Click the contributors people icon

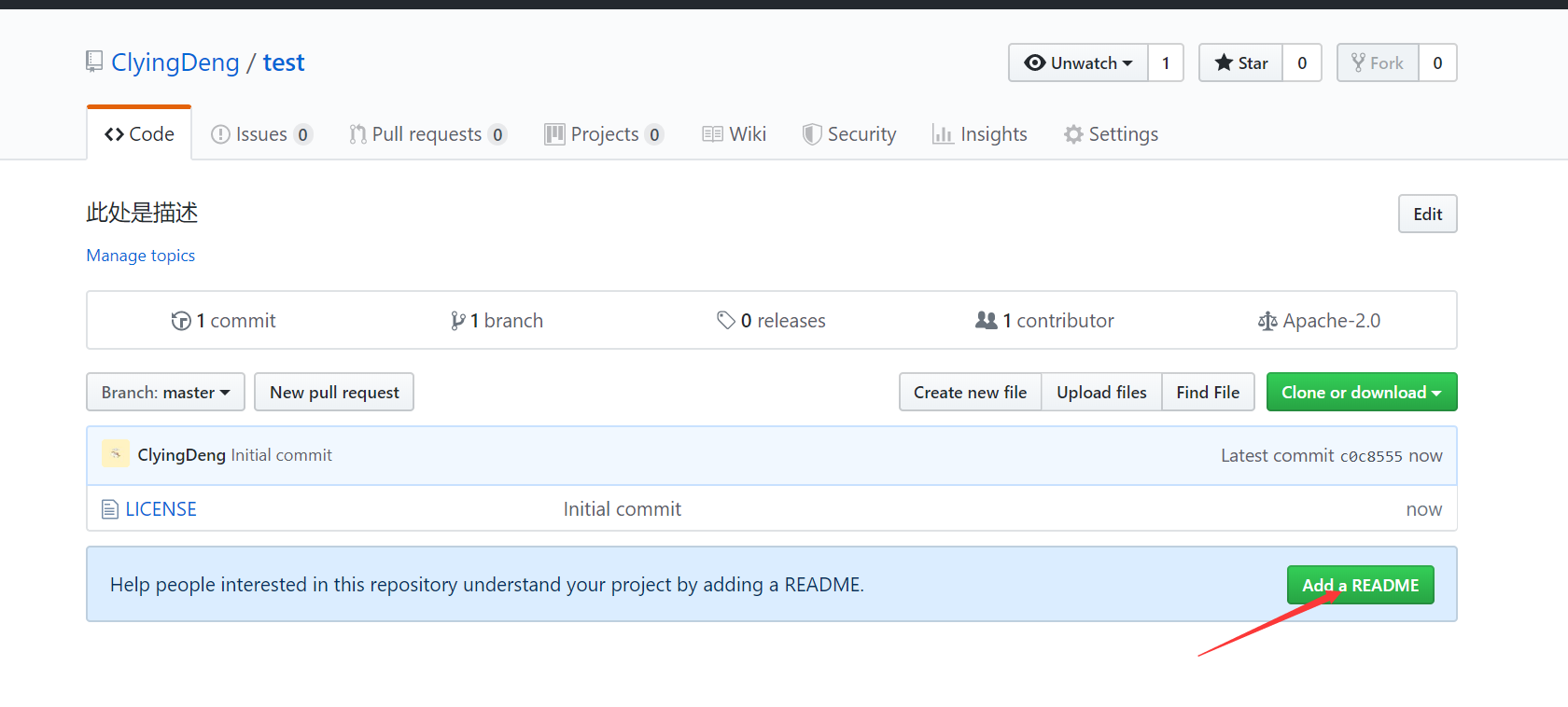[987, 321]
